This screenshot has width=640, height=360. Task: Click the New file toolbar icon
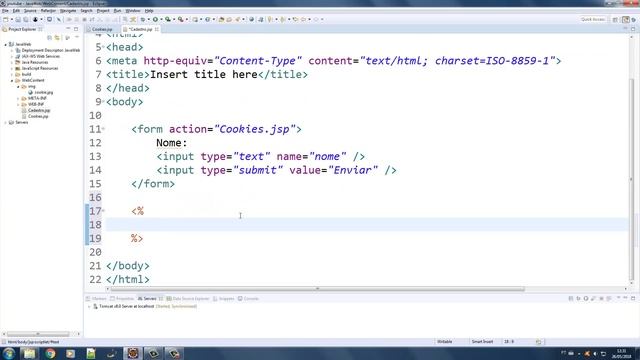click(x=6, y=19)
